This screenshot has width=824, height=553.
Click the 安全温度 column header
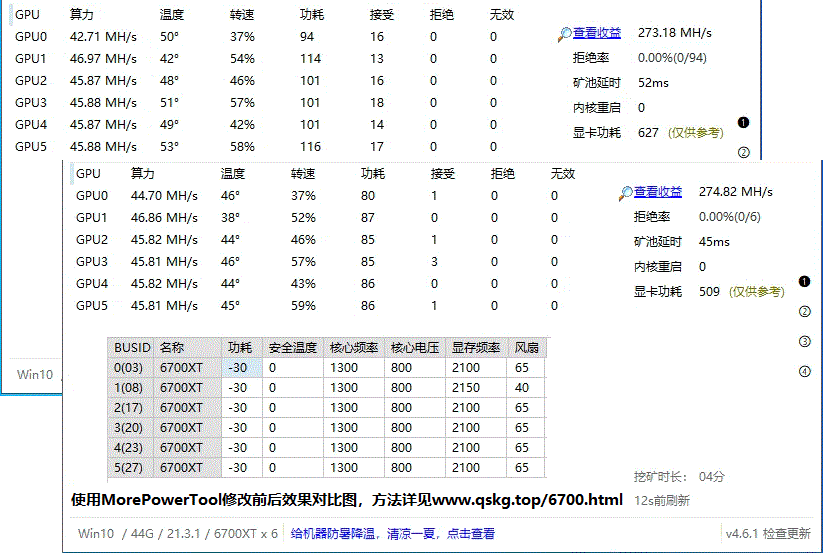click(x=292, y=348)
